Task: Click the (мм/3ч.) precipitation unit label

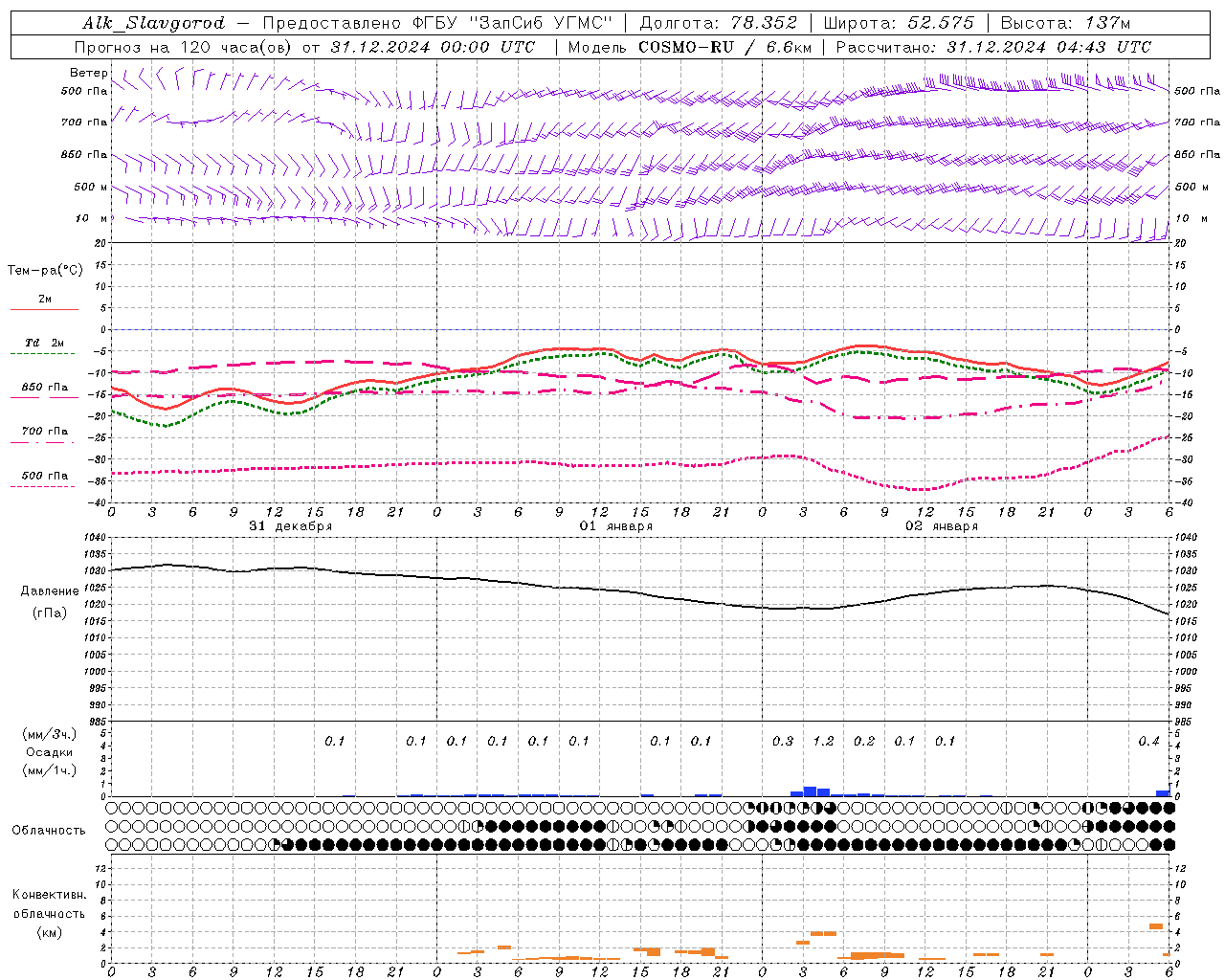Action: [x=50, y=735]
